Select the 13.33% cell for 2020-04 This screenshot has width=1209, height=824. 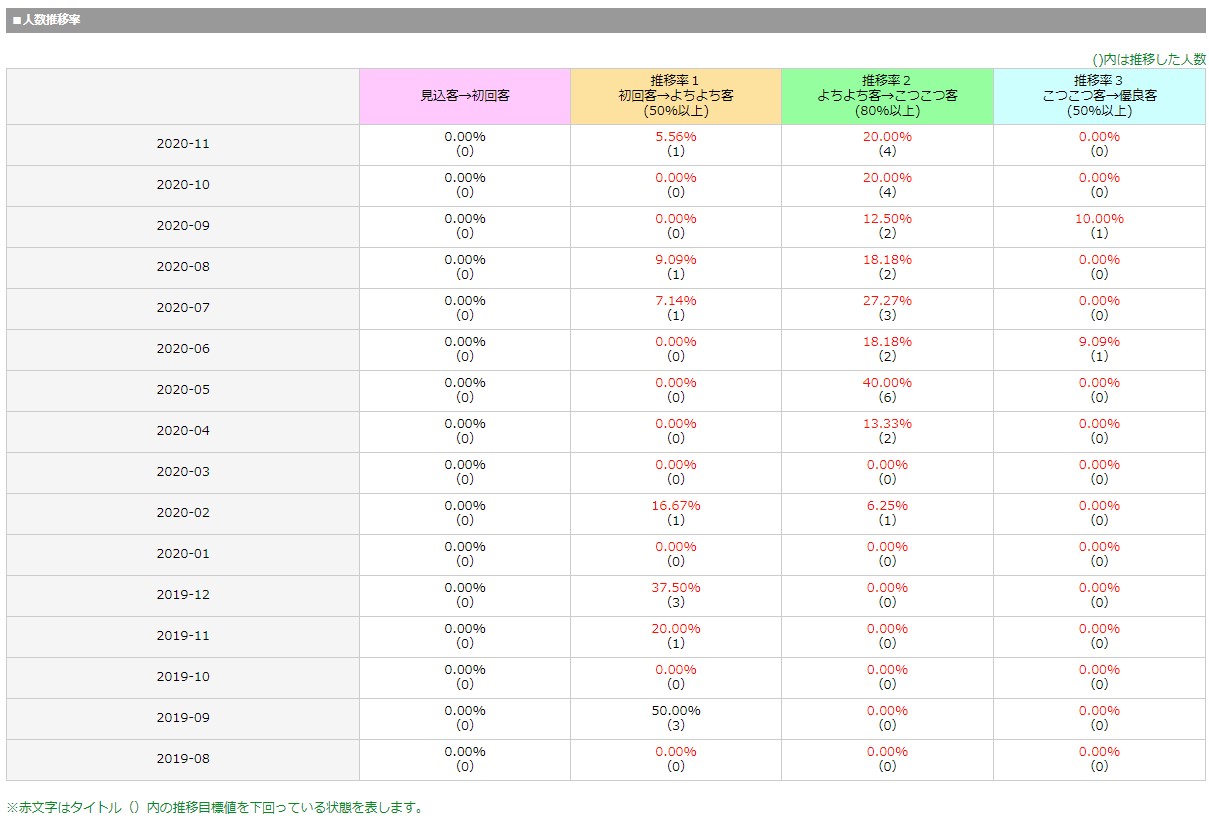pyautogui.click(x=887, y=424)
